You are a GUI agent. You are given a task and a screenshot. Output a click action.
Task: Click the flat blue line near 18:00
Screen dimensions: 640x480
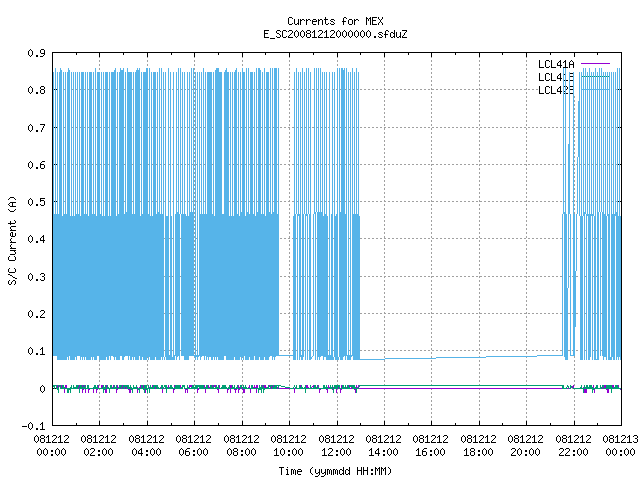(x=478, y=357)
